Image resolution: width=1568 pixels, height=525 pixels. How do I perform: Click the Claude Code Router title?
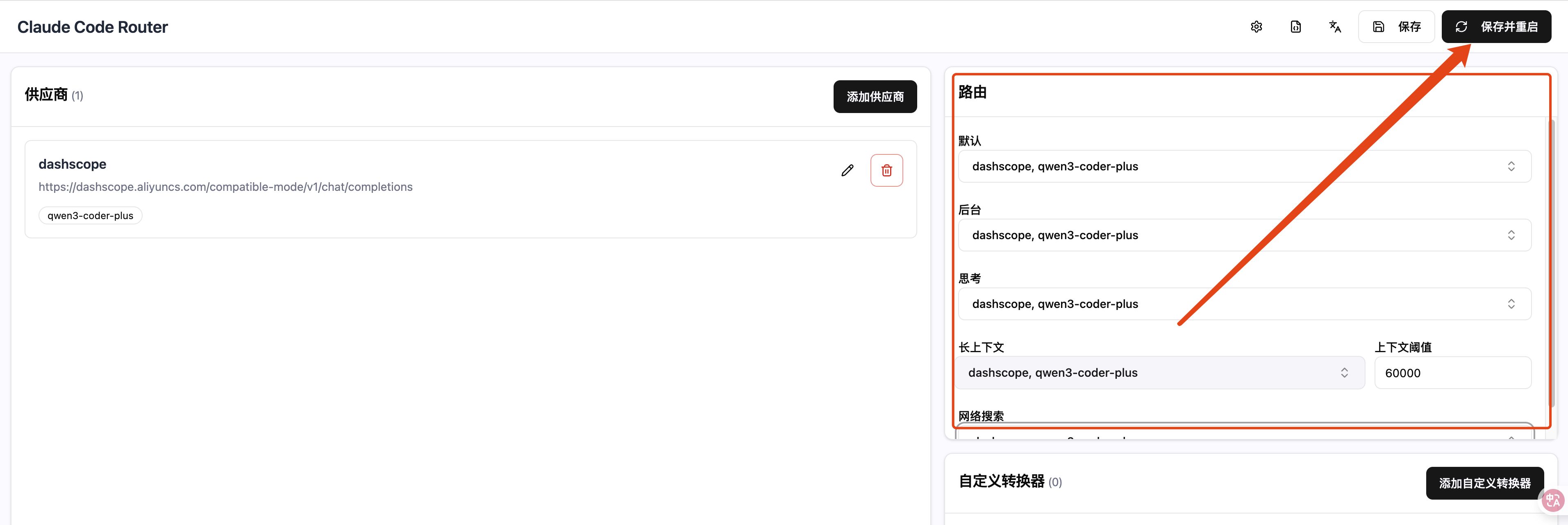93,27
